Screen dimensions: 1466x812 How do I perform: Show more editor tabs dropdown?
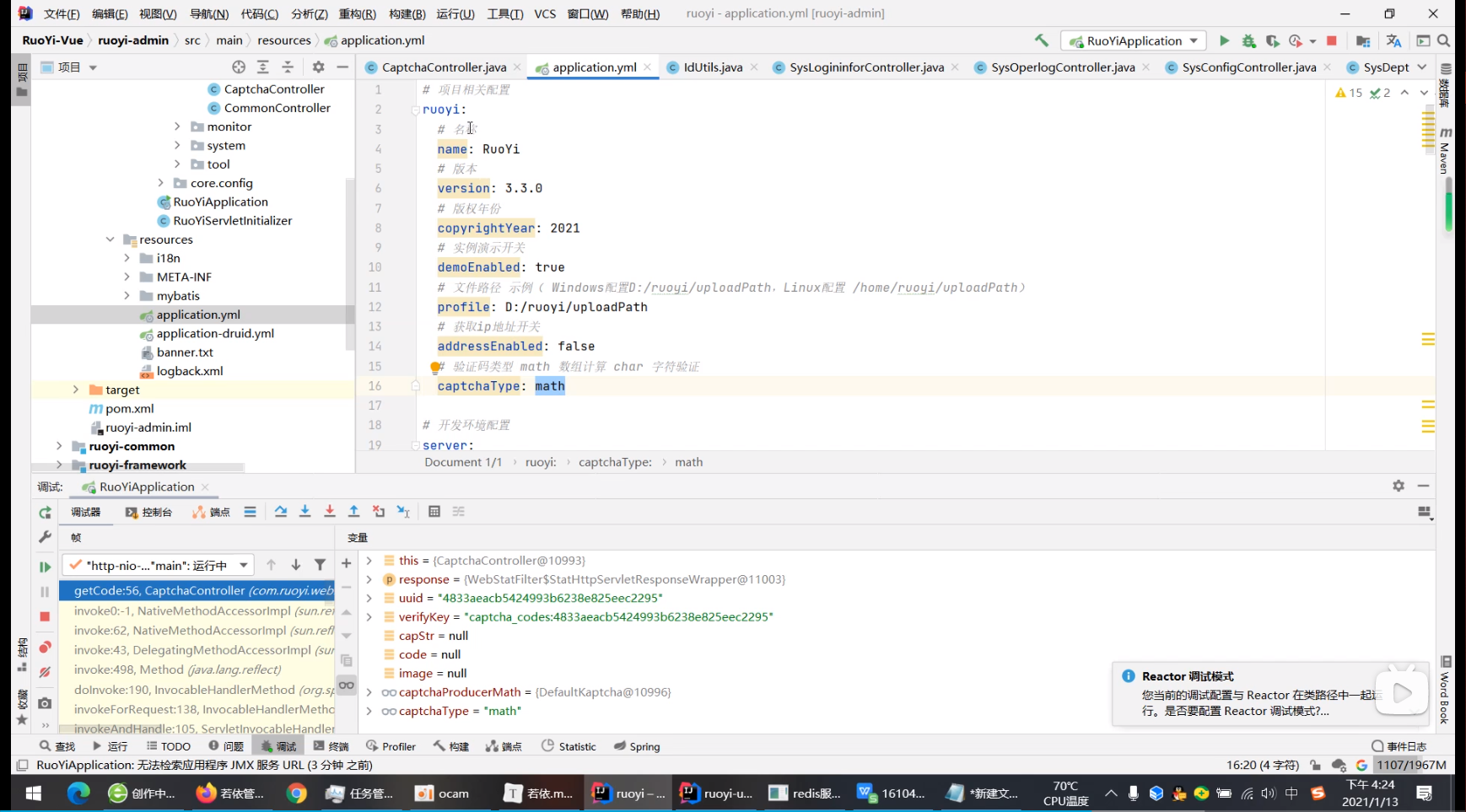(1422, 67)
